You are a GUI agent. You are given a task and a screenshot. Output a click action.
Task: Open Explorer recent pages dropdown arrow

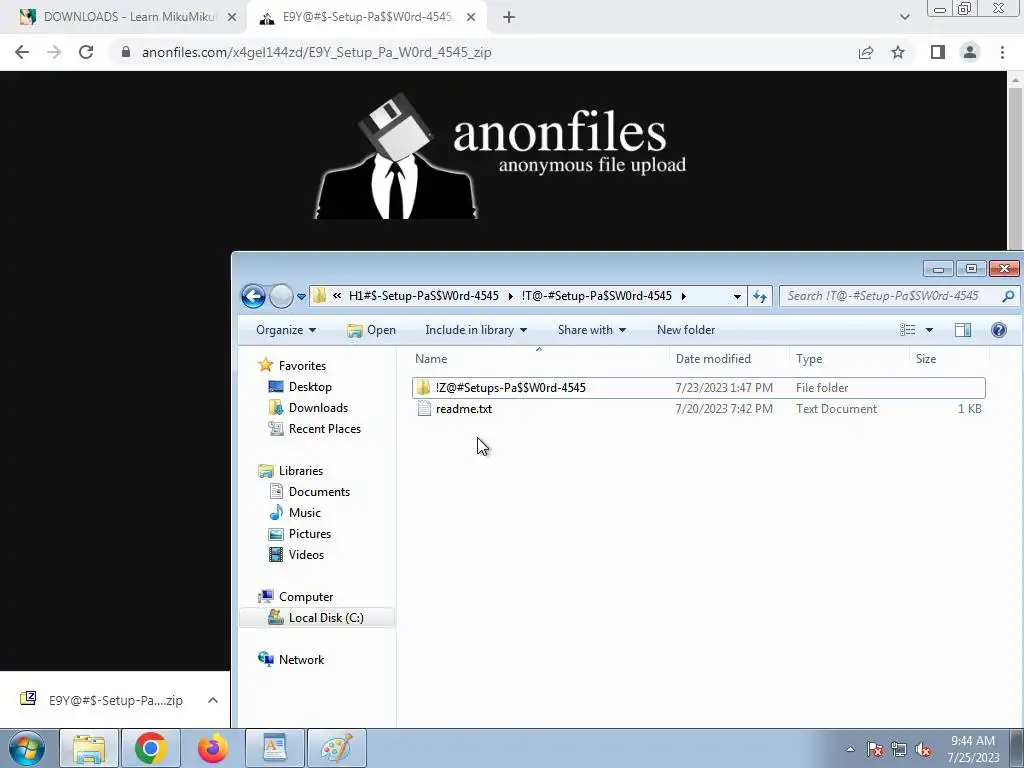301,296
